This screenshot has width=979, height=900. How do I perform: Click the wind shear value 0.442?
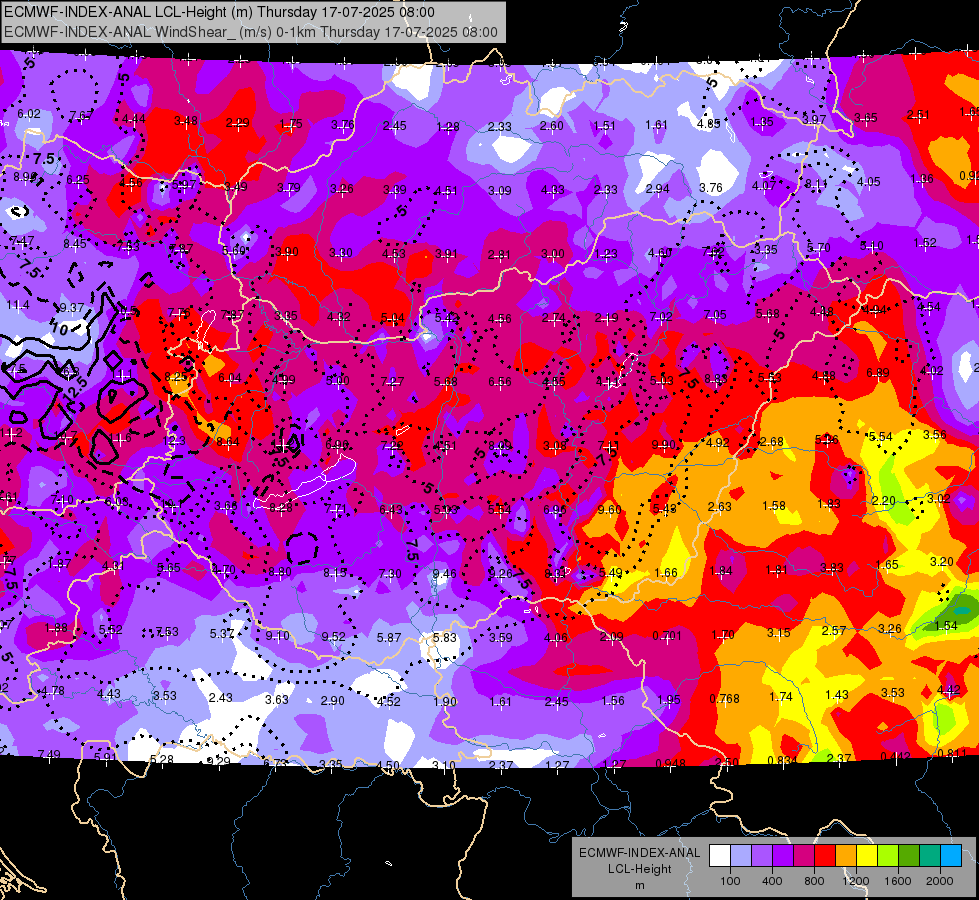tap(895, 756)
